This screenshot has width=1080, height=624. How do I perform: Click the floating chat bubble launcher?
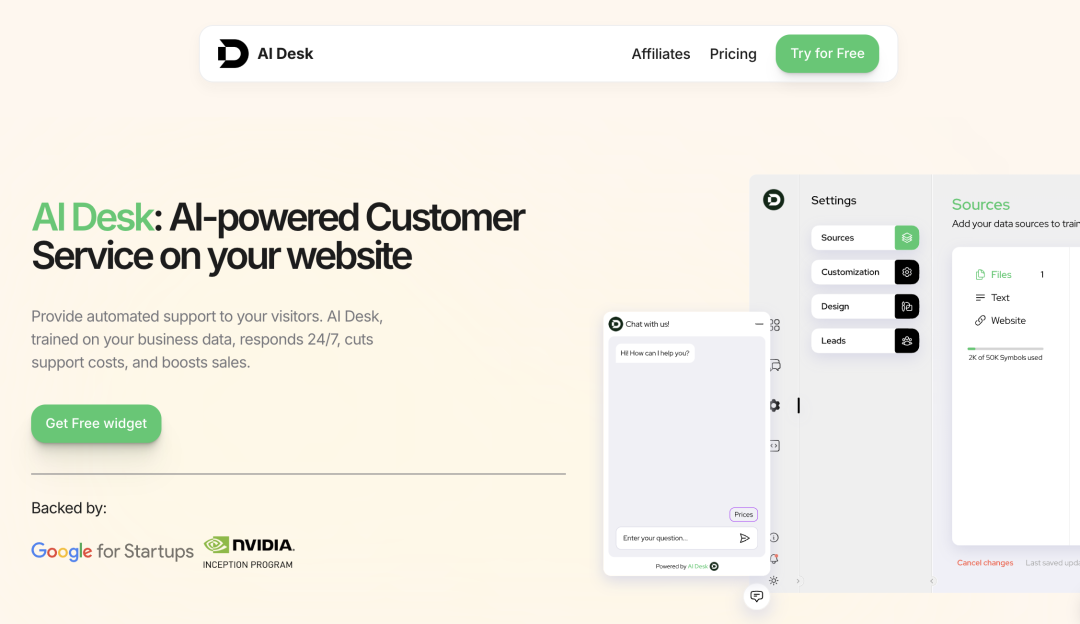point(756,596)
